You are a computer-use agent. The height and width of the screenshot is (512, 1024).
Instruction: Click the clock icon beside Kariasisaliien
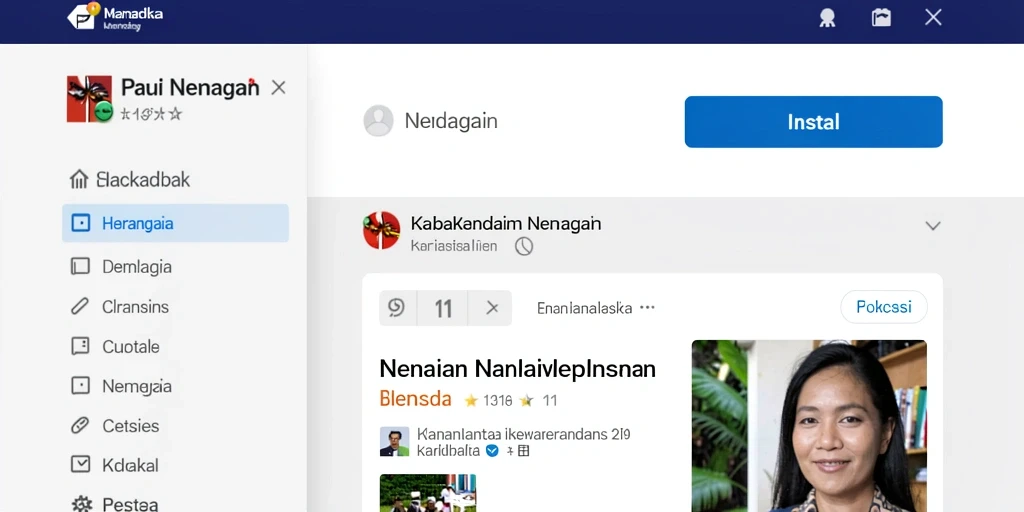pyautogui.click(x=524, y=246)
